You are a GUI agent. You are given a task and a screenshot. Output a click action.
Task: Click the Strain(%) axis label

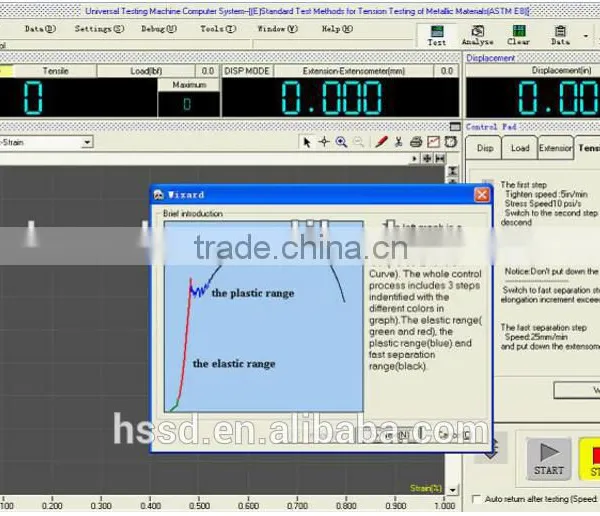(426, 488)
